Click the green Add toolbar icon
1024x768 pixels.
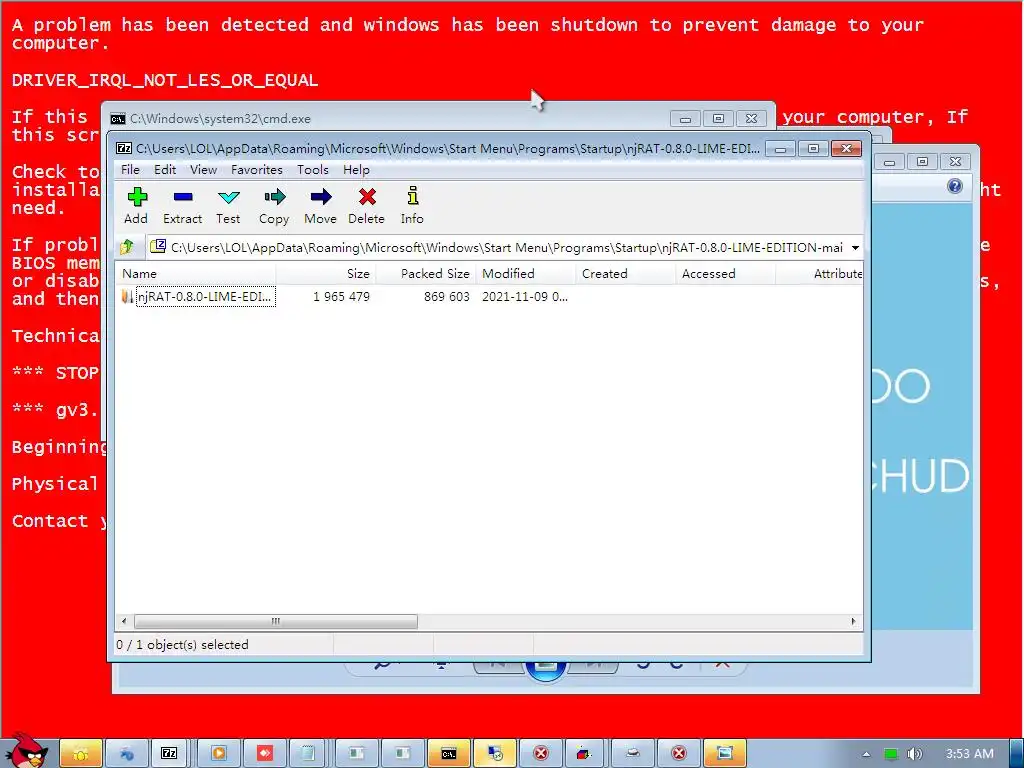[137, 197]
